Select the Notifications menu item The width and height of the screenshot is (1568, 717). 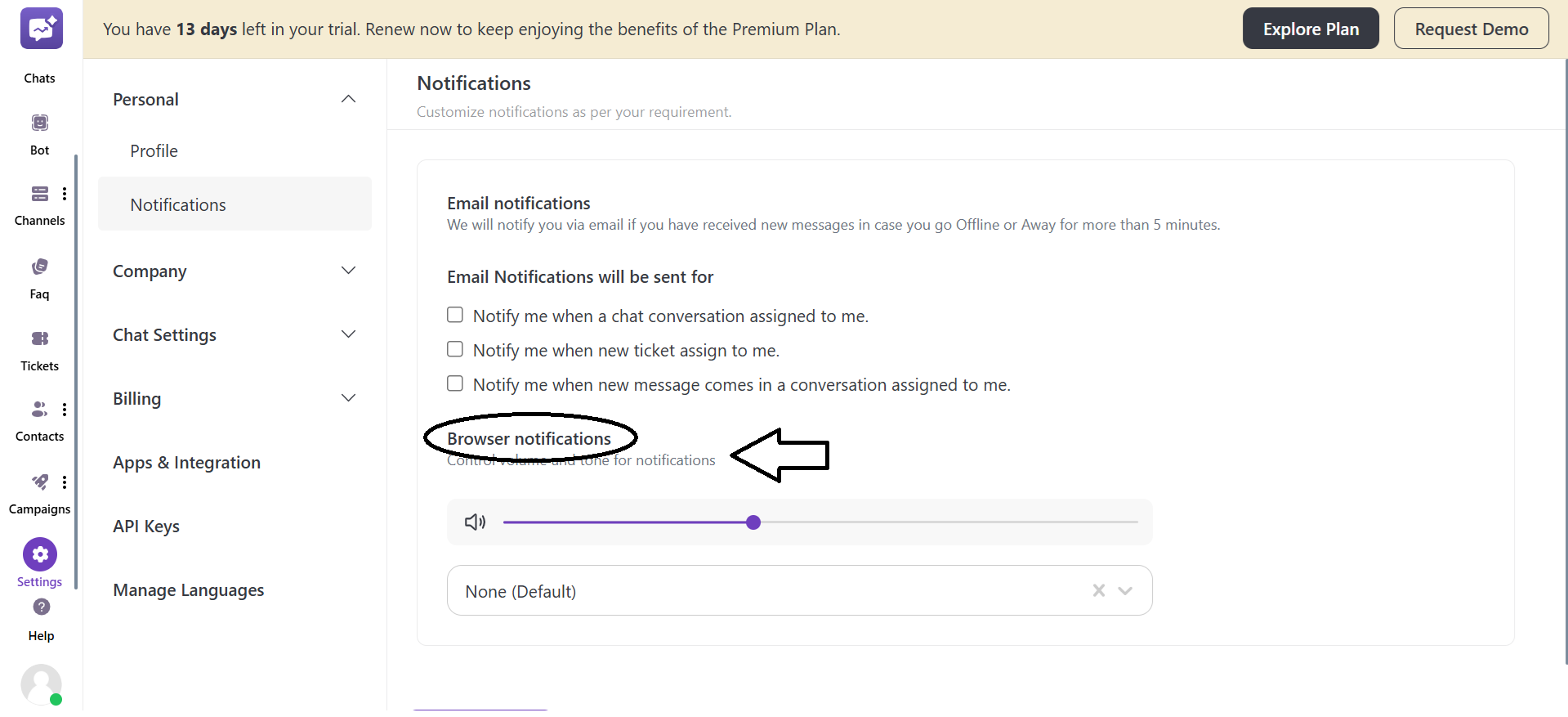click(235, 204)
